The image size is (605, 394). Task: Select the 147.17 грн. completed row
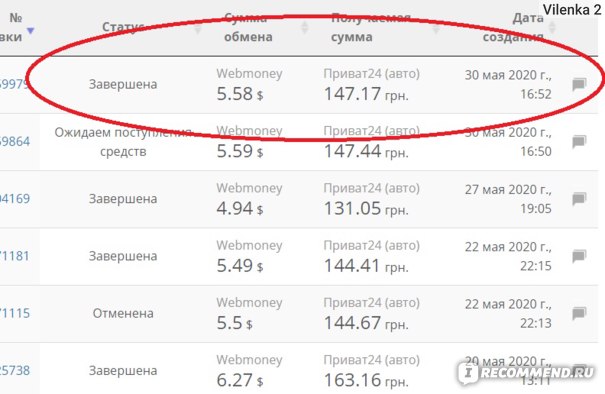point(299,85)
